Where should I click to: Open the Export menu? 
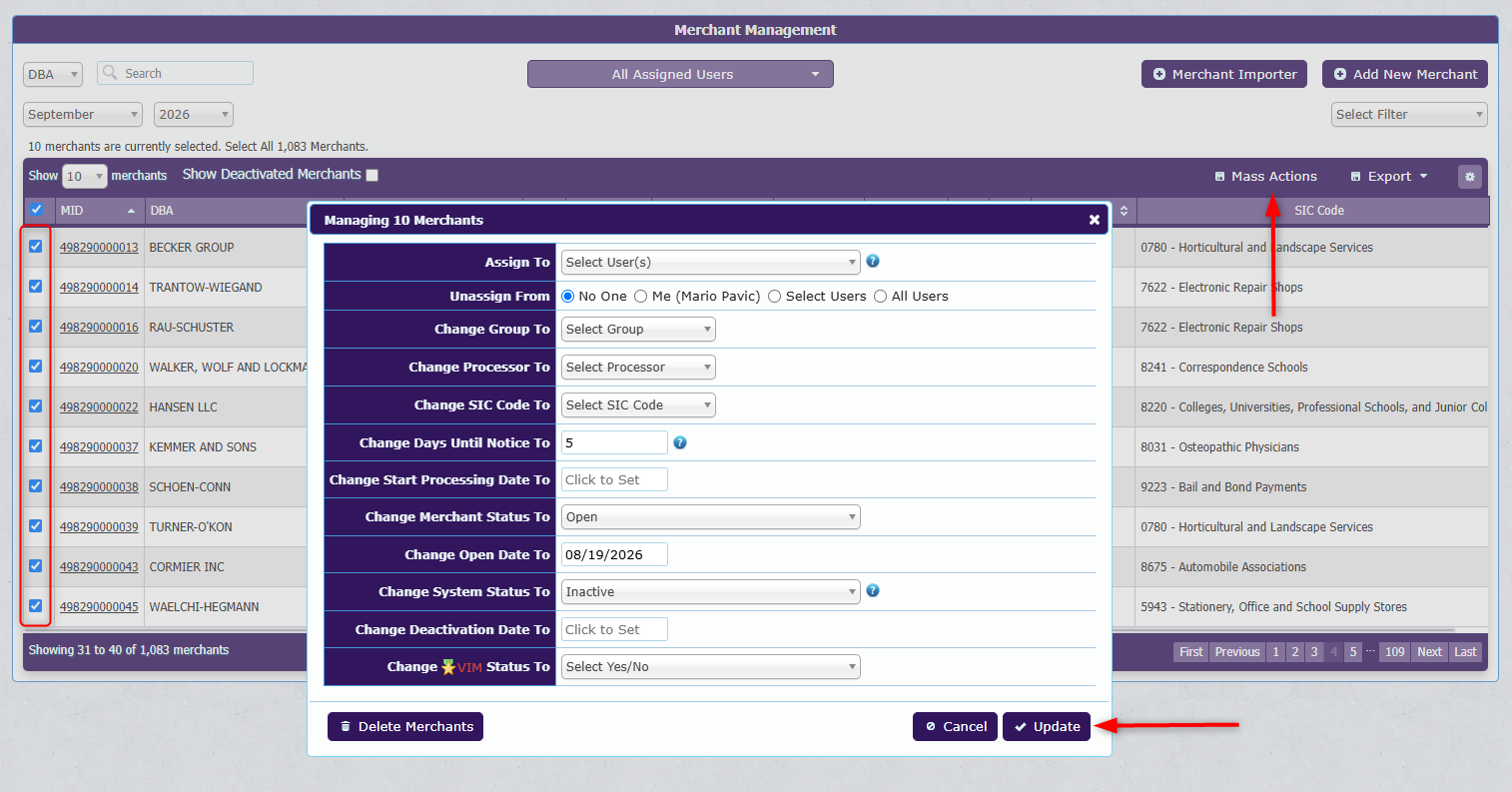point(1389,177)
